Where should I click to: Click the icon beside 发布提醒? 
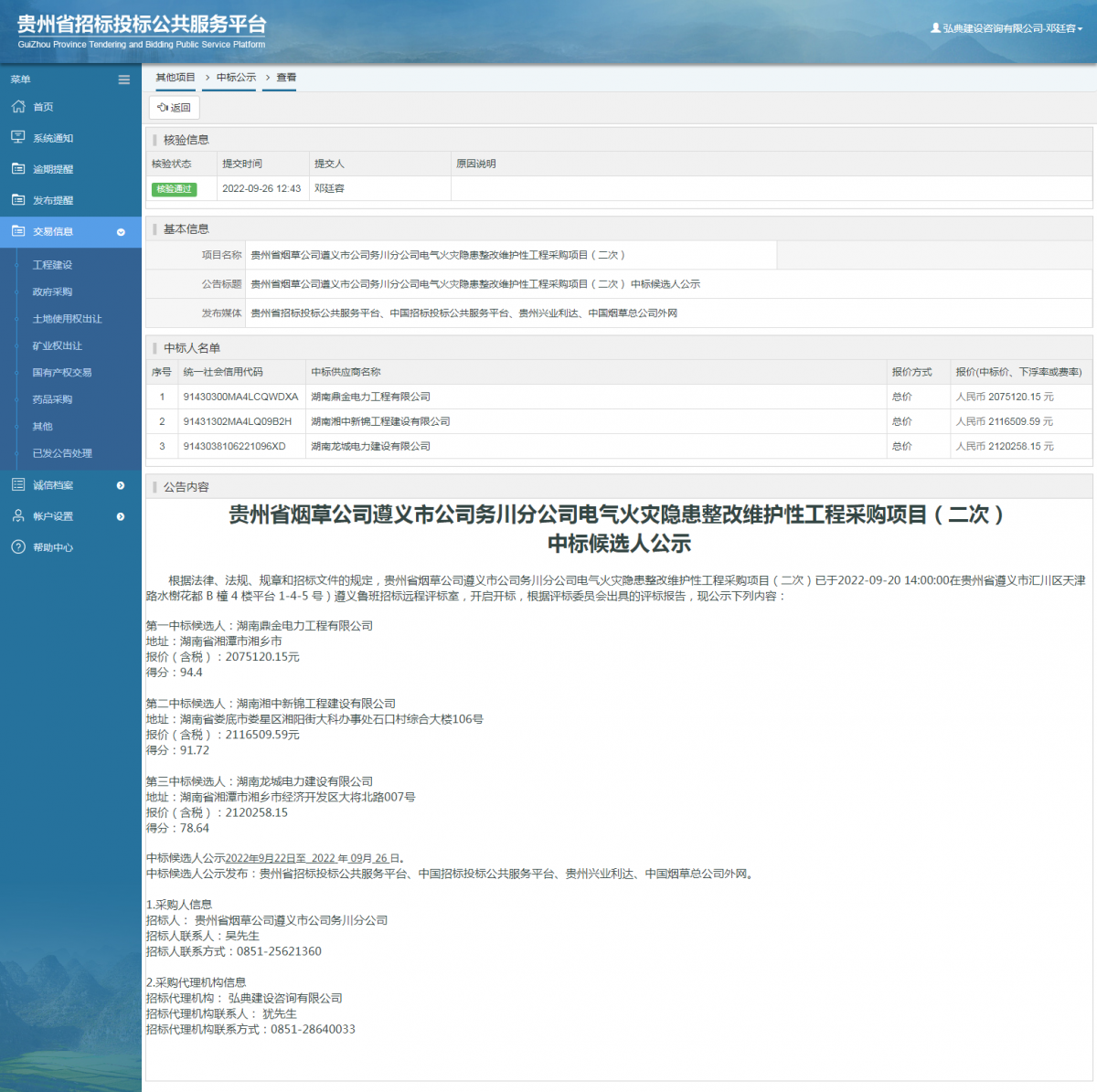(18, 199)
